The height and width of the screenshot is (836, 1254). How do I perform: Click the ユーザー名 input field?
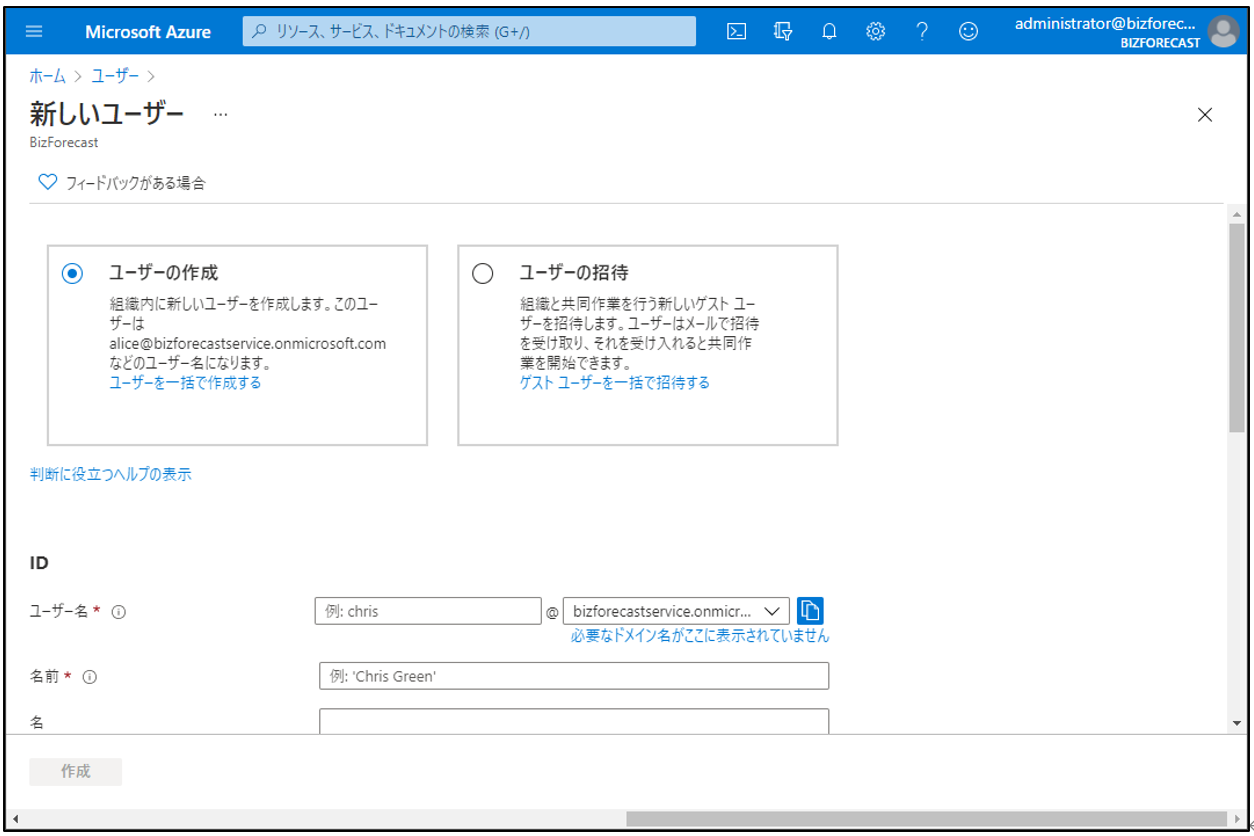(427, 611)
